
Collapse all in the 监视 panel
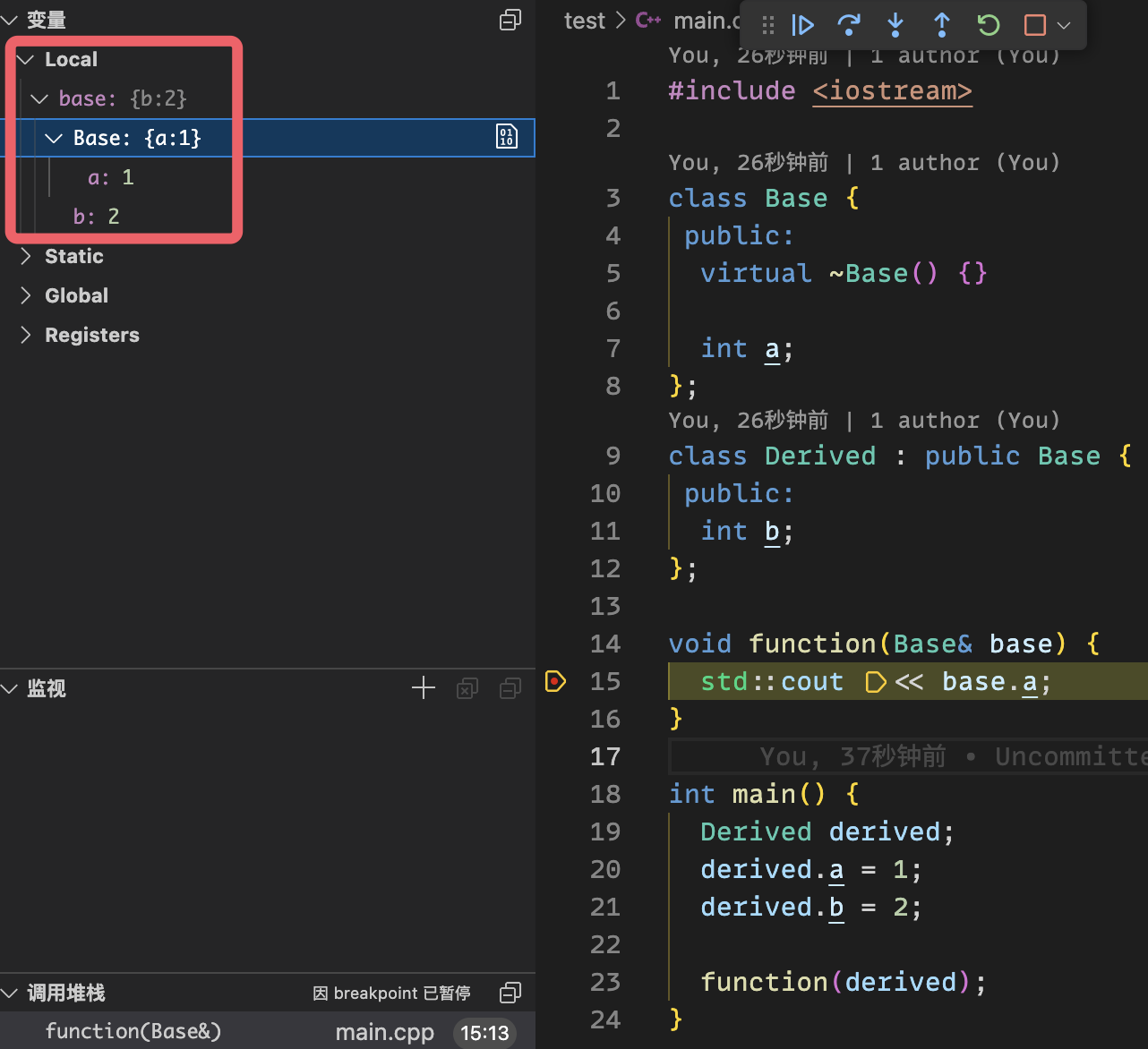[x=510, y=688]
